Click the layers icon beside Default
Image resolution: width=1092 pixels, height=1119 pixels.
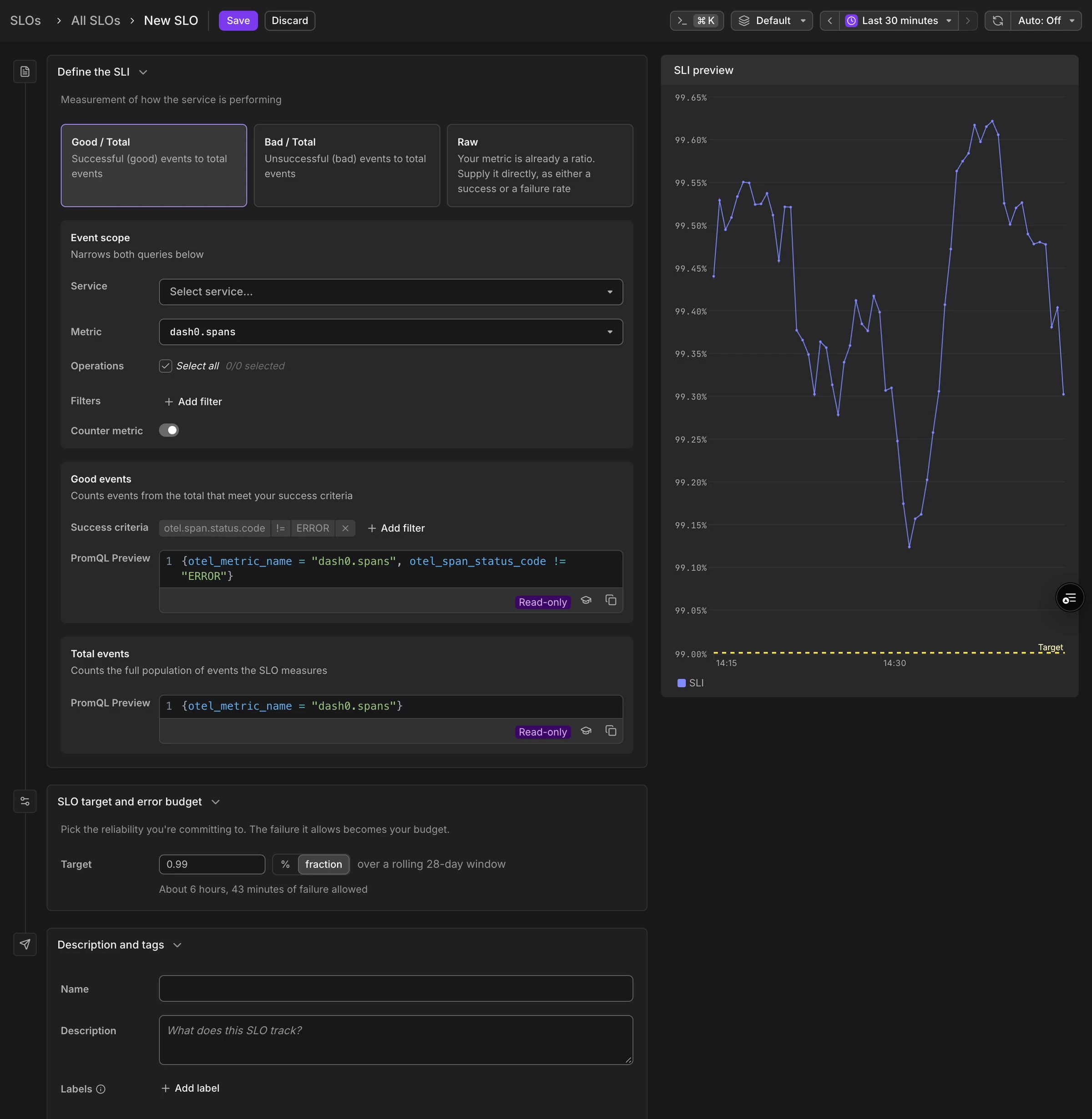click(x=744, y=20)
